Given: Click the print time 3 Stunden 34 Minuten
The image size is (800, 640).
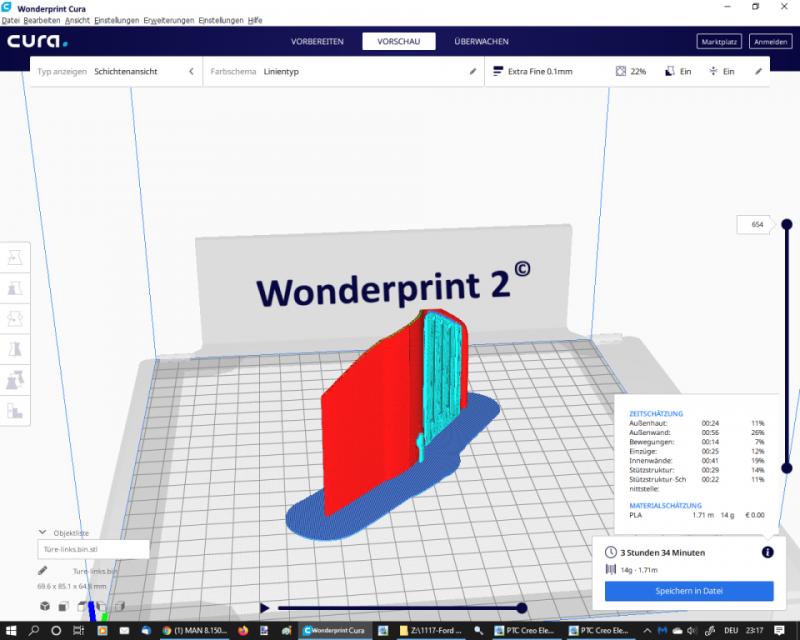Looking at the screenshot, I should pyautogui.click(x=662, y=553).
